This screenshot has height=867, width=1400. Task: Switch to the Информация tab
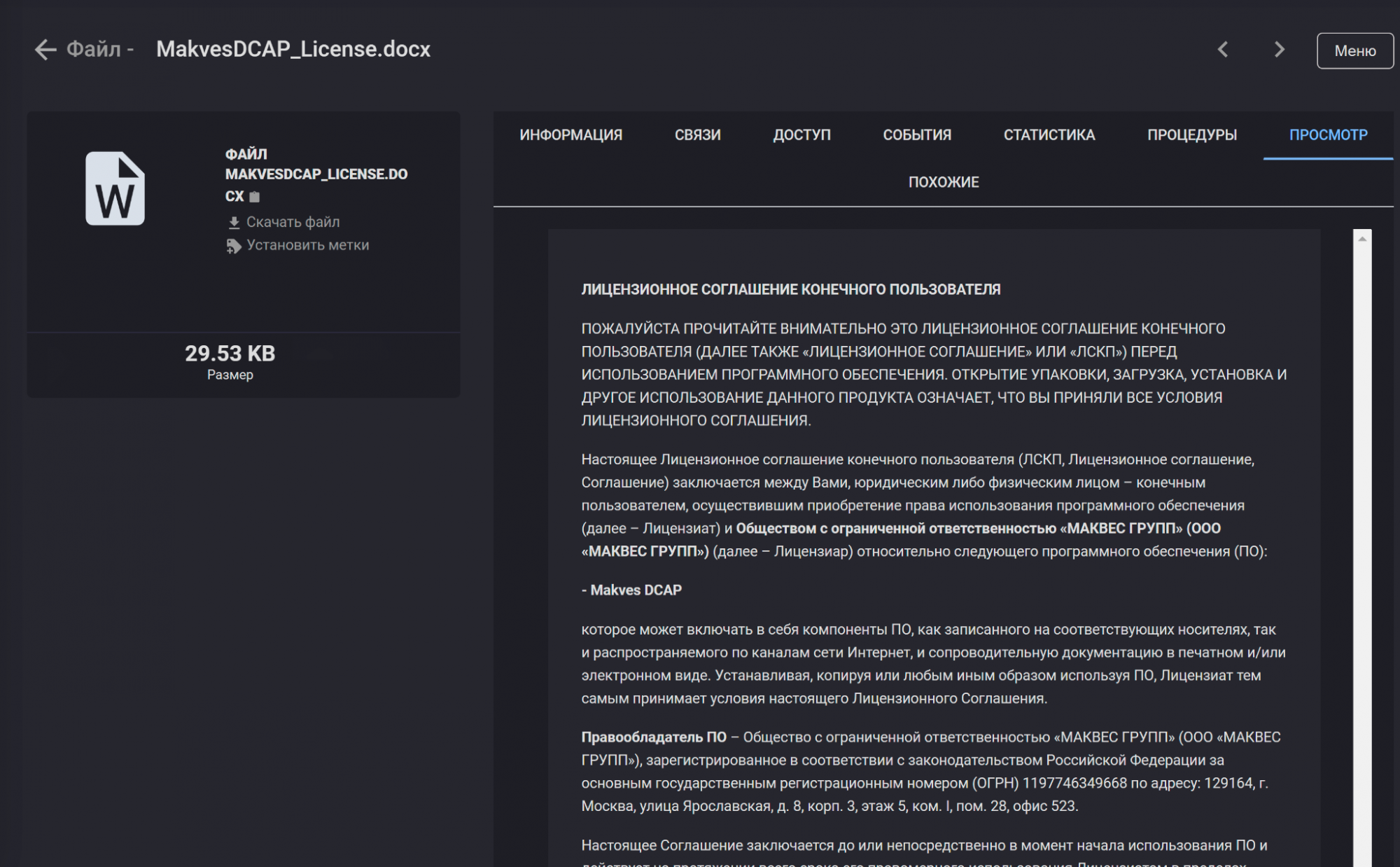coord(570,134)
